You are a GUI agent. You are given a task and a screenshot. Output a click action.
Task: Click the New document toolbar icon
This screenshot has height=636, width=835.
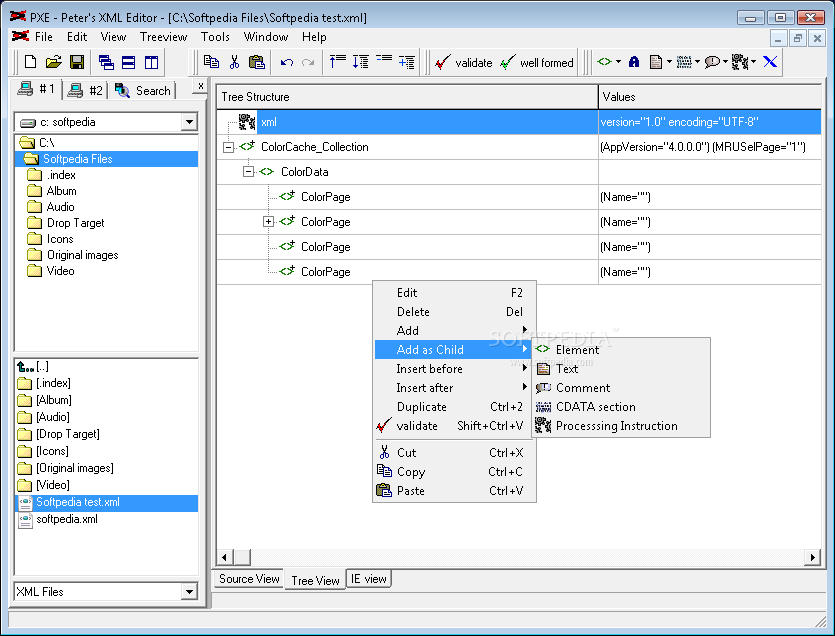(30, 62)
